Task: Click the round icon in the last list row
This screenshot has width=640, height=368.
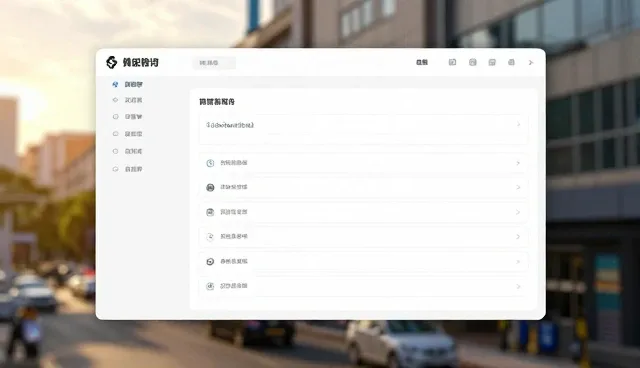Action: click(210, 286)
